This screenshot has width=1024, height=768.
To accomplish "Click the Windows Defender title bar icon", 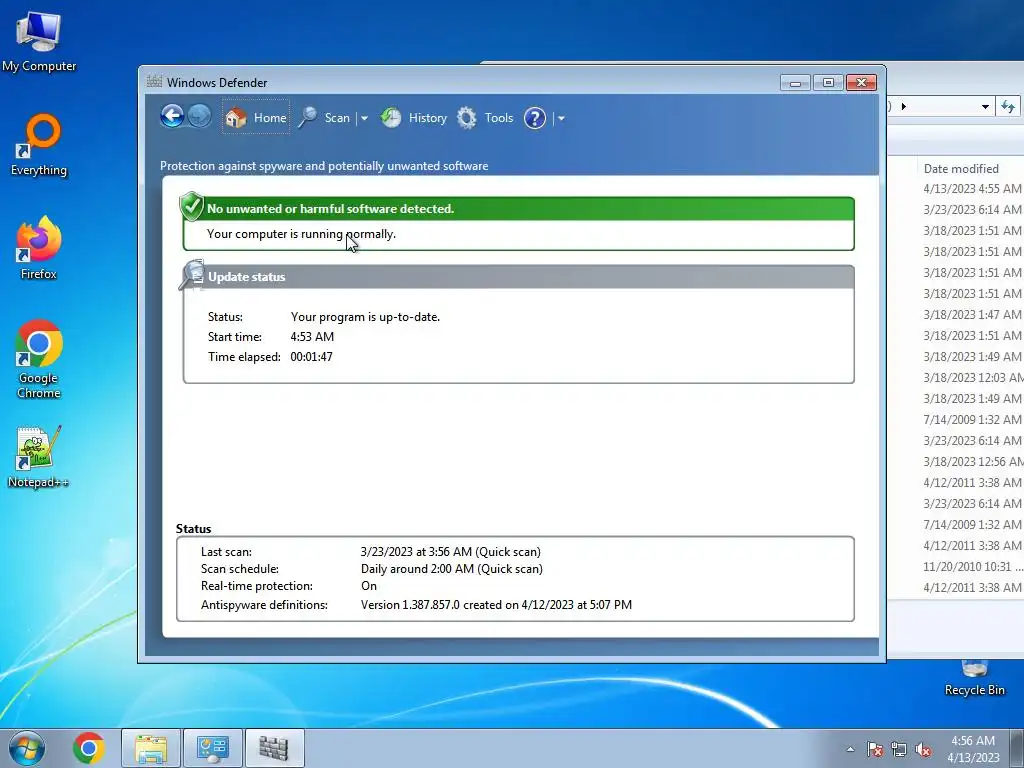I will point(154,82).
